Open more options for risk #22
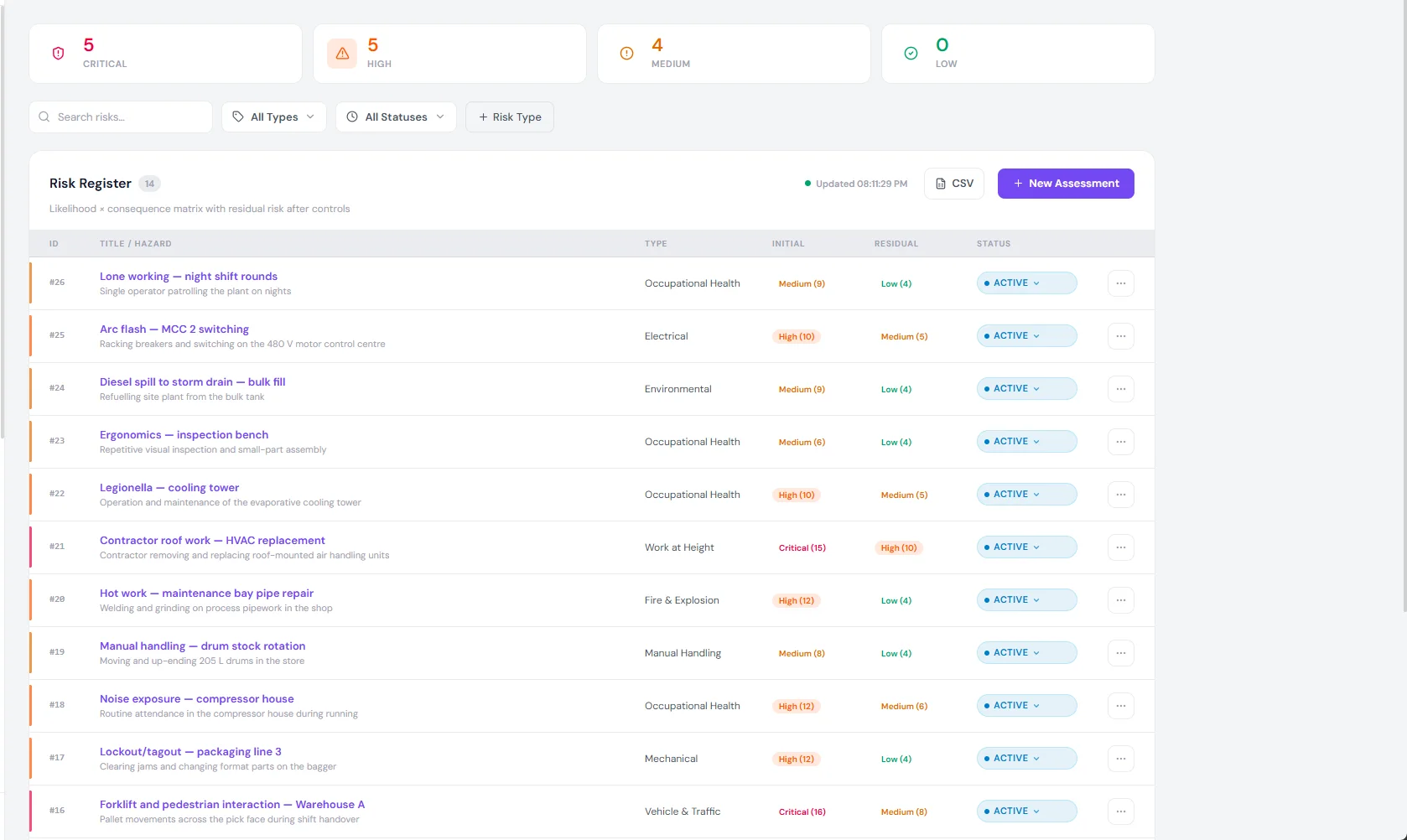The height and width of the screenshot is (840, 1407). [1121, 495]
